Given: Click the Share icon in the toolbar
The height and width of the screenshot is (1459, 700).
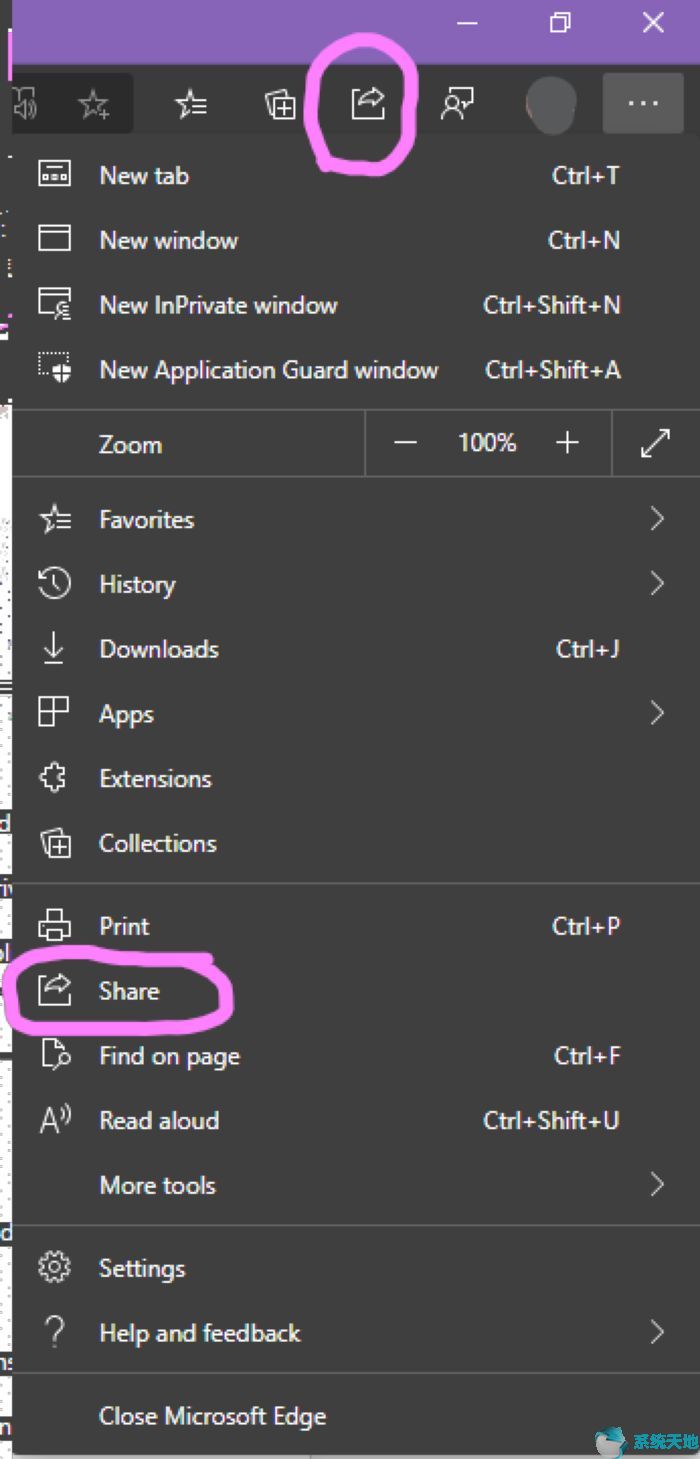Looking at the screenshot, I should (368, 103).
